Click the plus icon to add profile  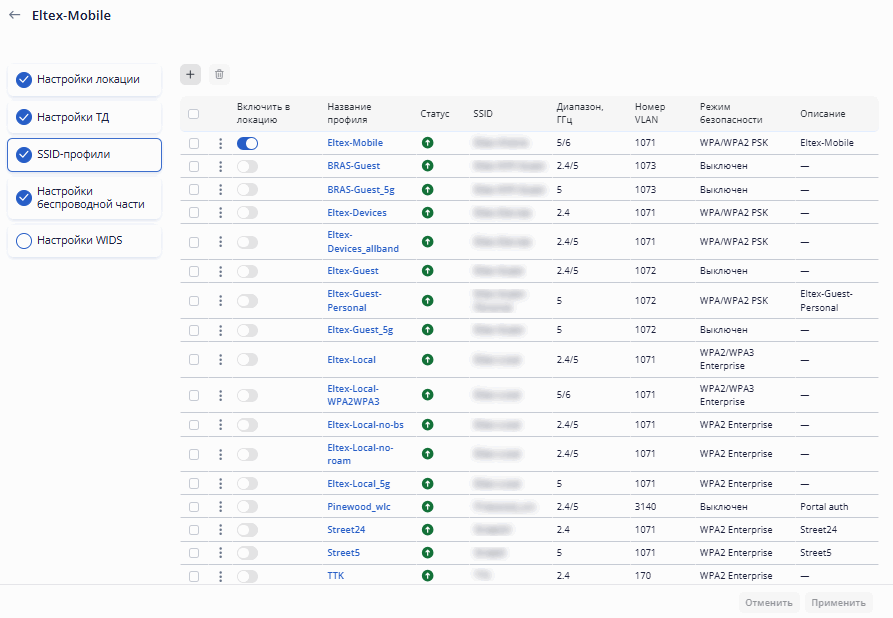(190, 74)
